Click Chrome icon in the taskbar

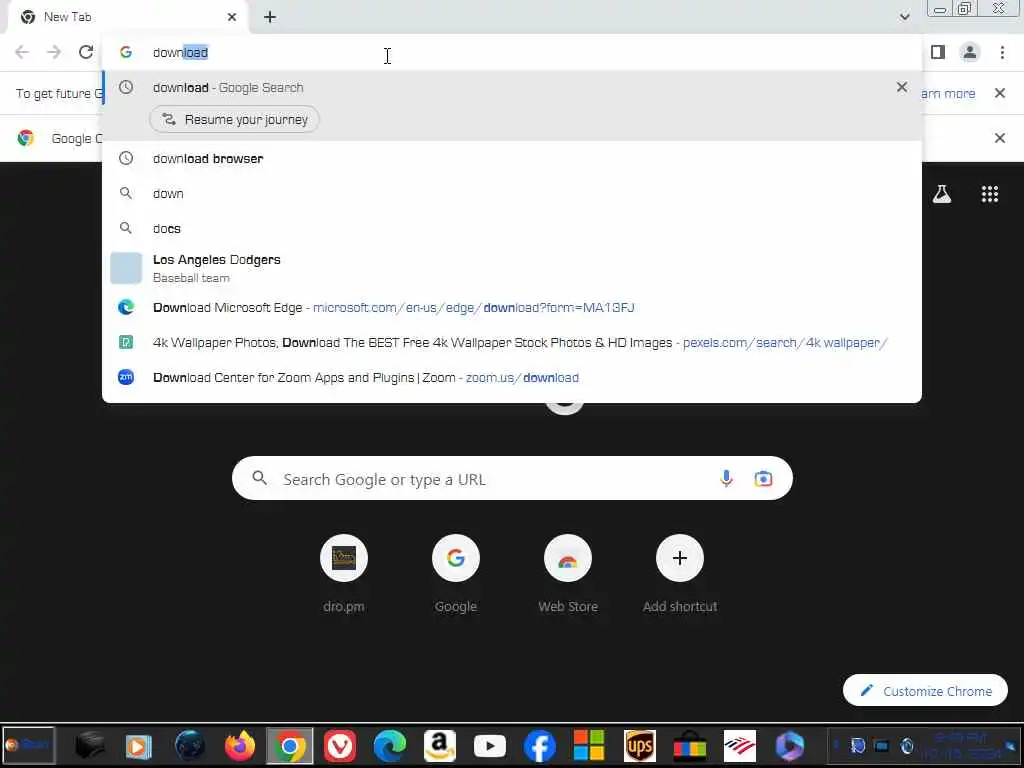290,746
